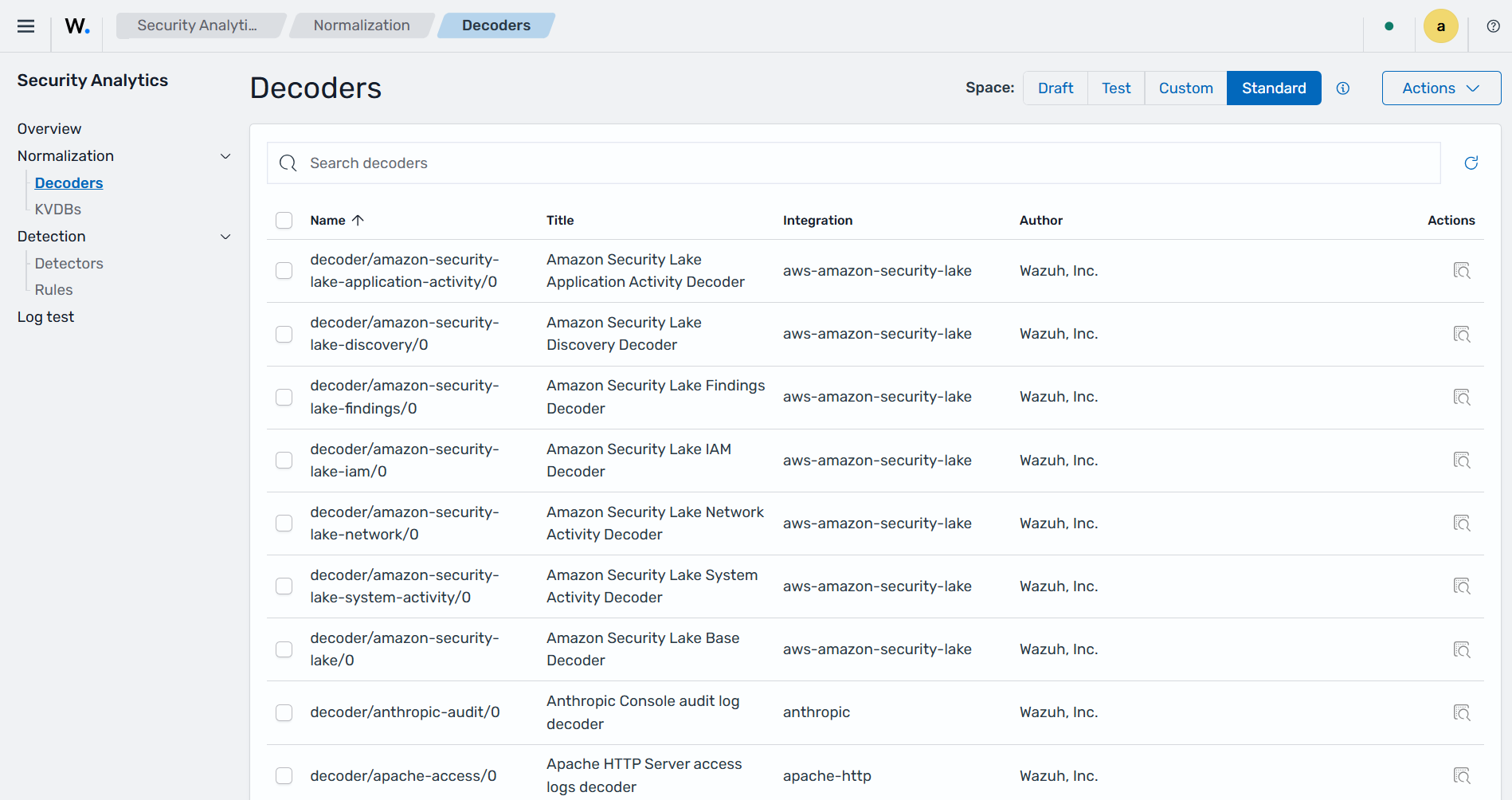Click the green status indicator dot
This screenshot has width=1512, height=800.
(x=1389, y=26)
